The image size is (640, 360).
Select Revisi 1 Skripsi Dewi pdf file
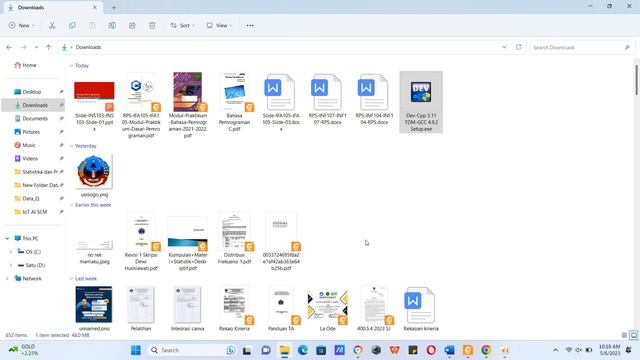141,242
